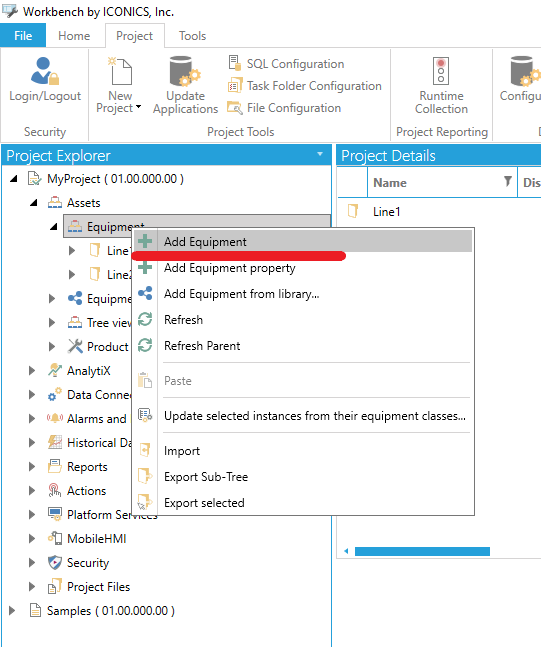Collapse the Assets tree node
541x647 pixels.
34,203
